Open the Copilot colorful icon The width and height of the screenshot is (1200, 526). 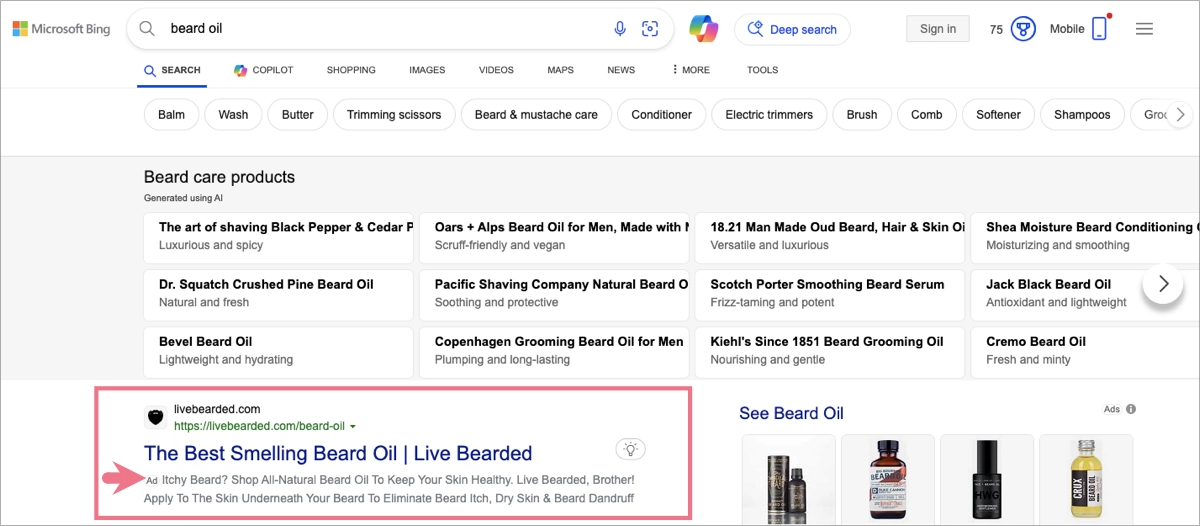click(x=704, y=29)
